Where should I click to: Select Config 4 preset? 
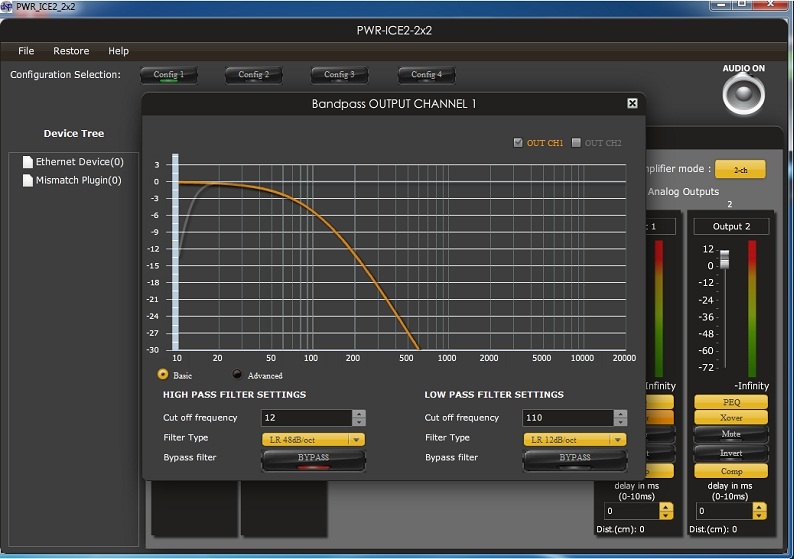click(x=426, y=75)
